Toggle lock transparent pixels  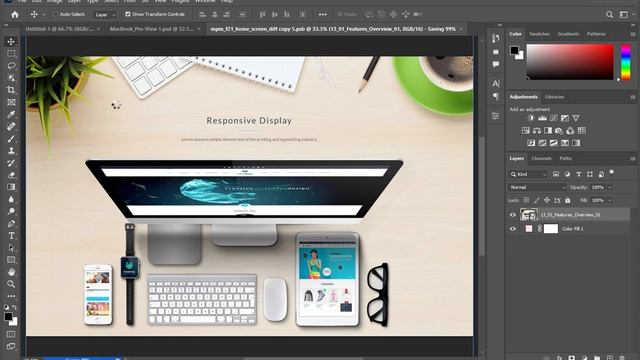pos(526,200)
